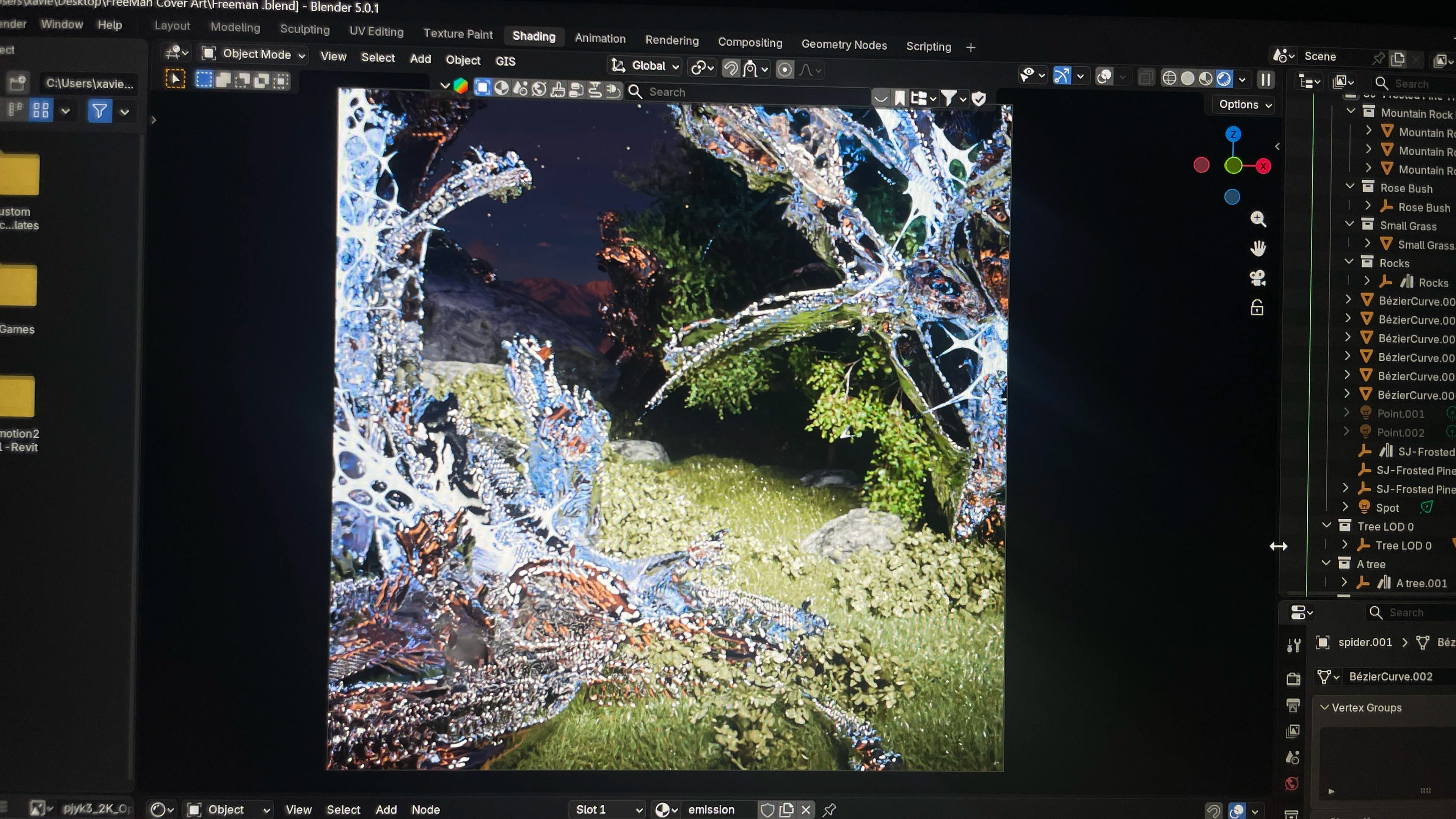
Task: Open the Window menu
Action: (x=61, y=24)
